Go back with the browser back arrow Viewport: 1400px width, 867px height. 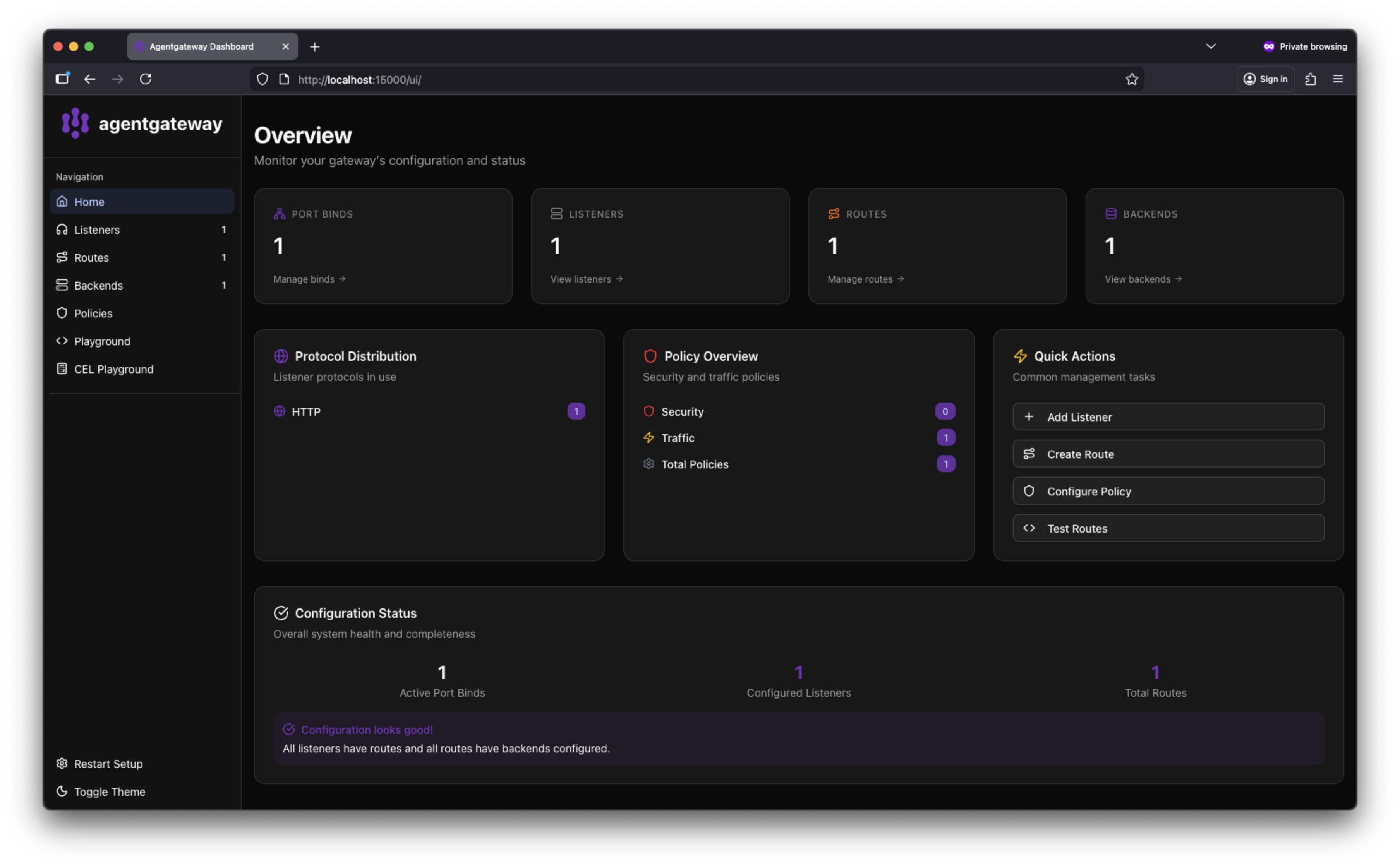pos(90,79)
